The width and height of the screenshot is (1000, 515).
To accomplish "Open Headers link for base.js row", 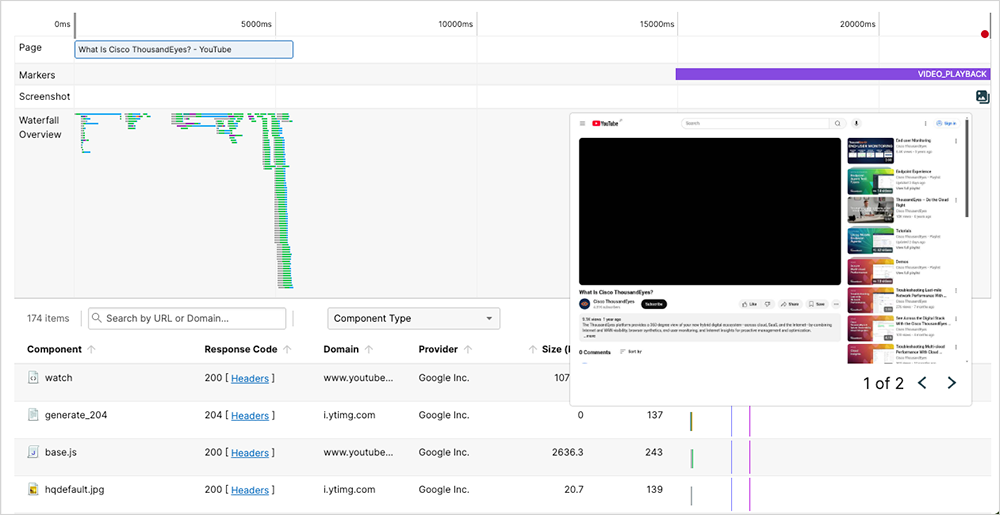I will coord(250,453).
